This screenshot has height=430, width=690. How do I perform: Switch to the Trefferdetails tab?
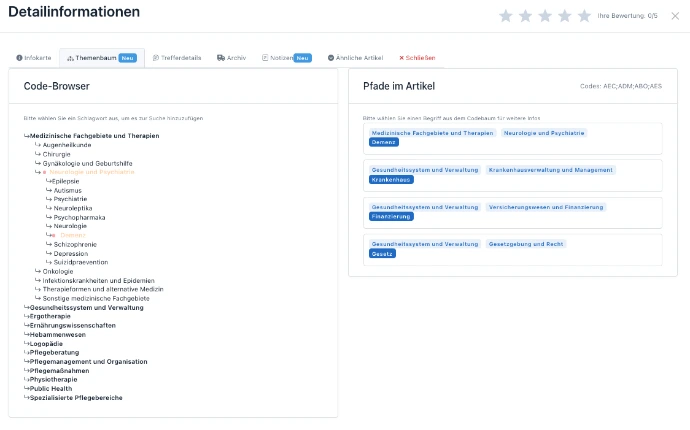(x=178, y=58)
